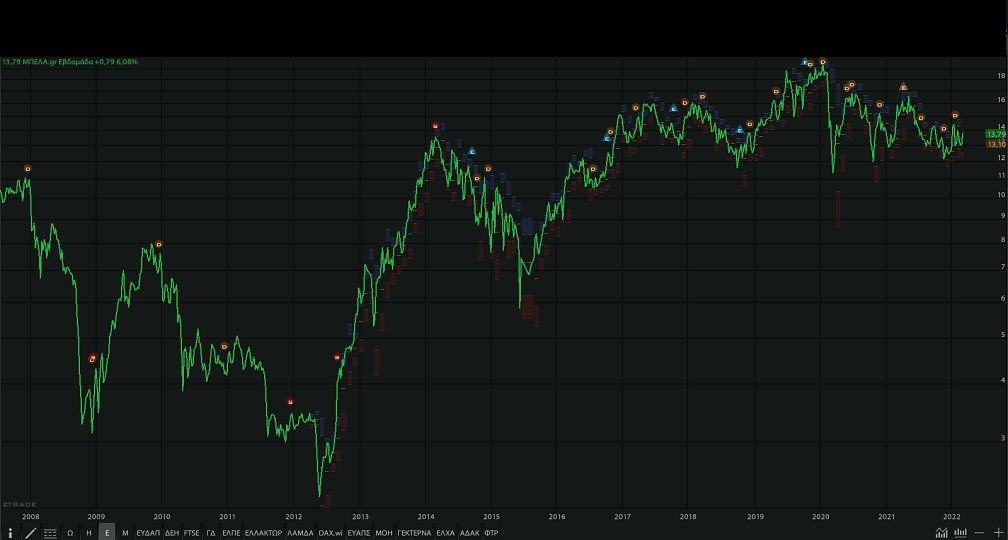Click the D marker near the start of 2011
Viewport: 1008px width, 540px height.
pos(224,346)
